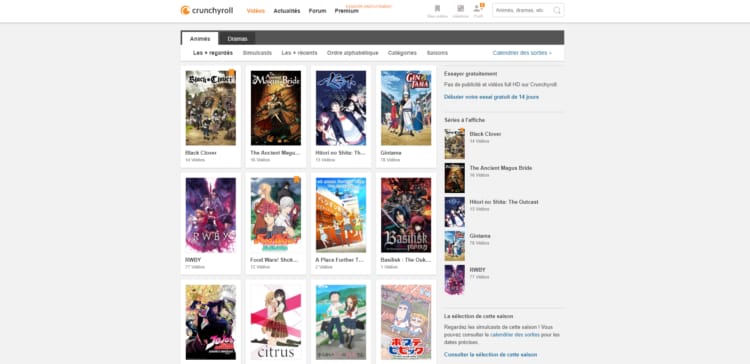Open the Actualités menu item
Screen dimensions: 750x364
click(287, 11)
